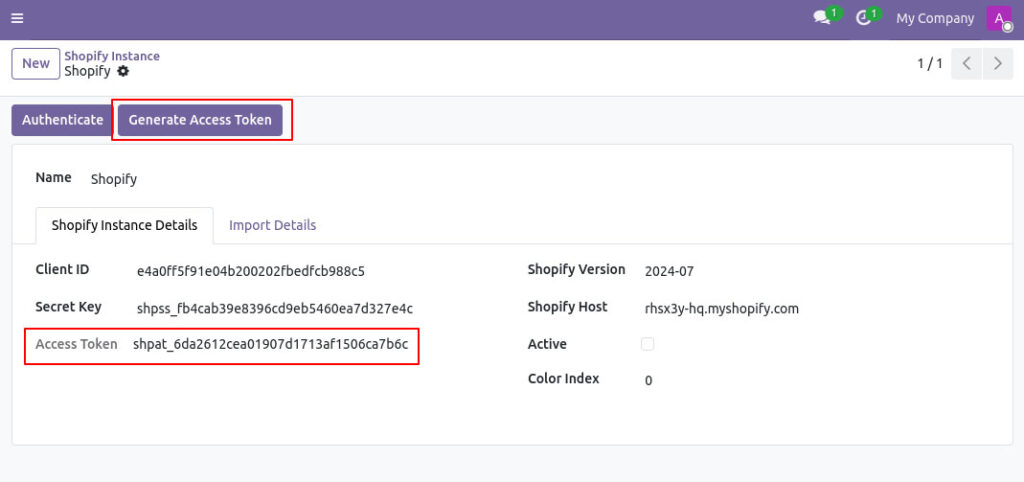Open the My Company switcher
The image size is (1024, 482).
click(934, 18)
